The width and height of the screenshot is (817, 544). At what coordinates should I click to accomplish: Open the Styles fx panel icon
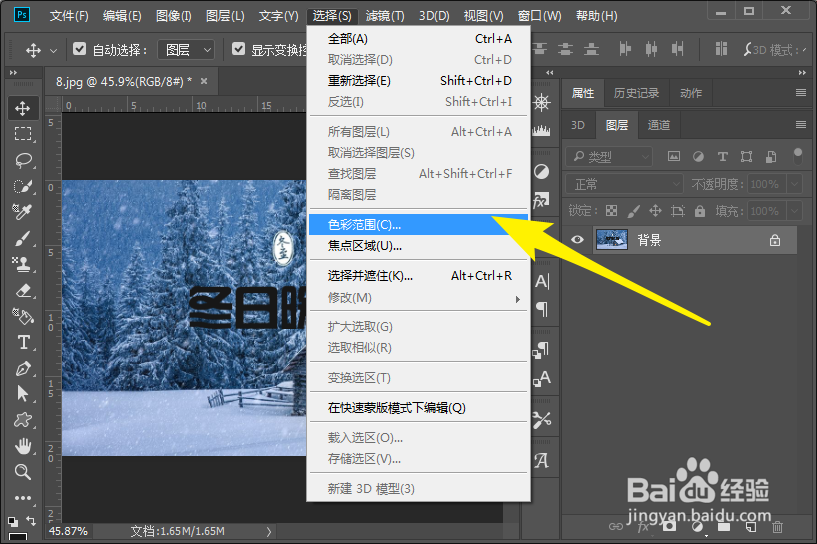[x=541, y=200]
